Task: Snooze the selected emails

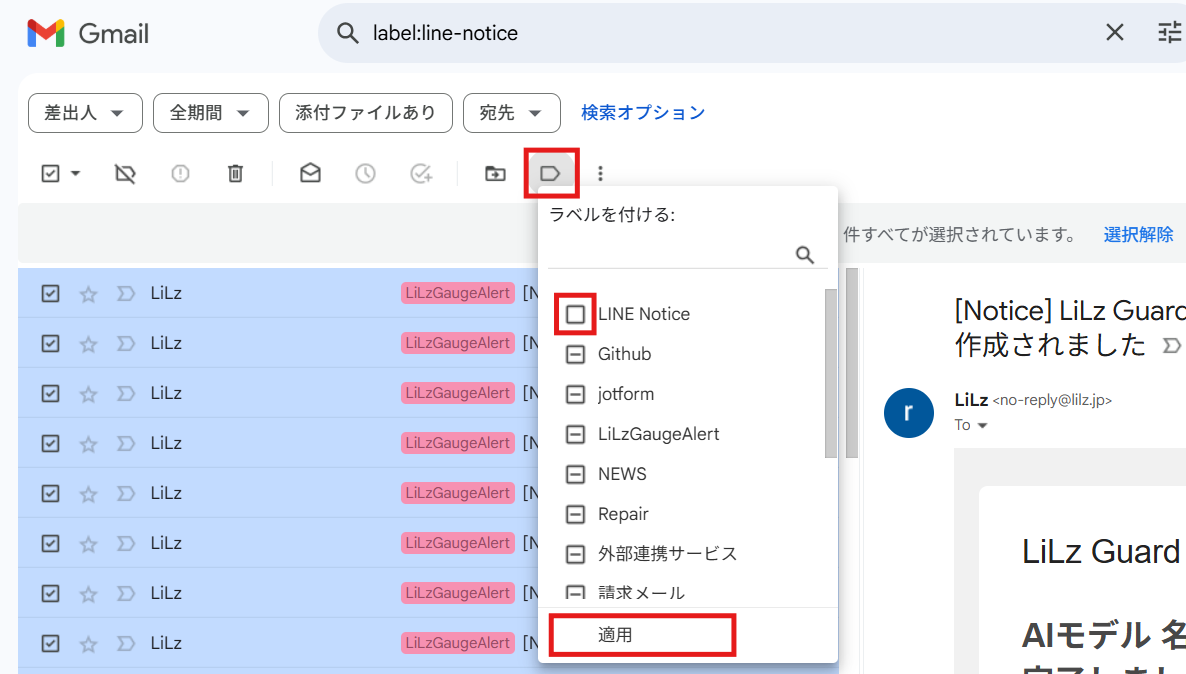Action: (x=364, y=173)
